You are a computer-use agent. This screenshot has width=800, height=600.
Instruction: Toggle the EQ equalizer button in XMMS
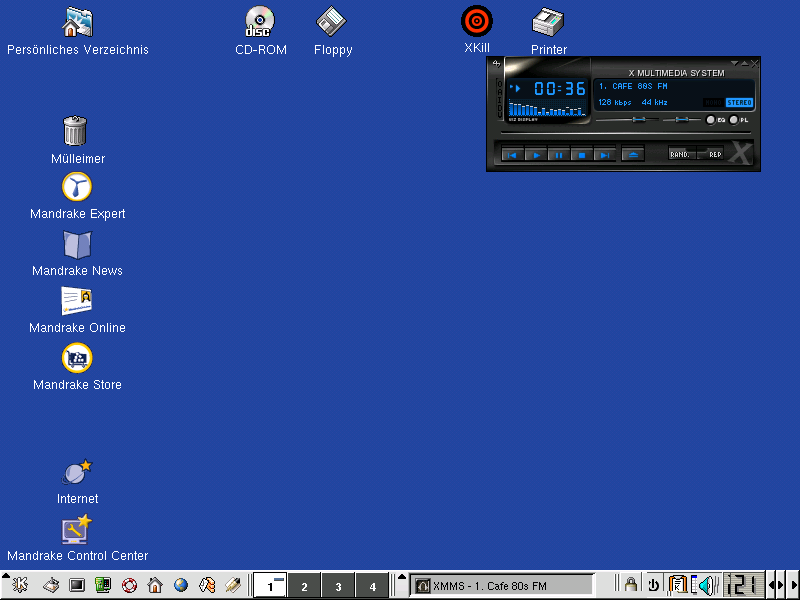716,120
